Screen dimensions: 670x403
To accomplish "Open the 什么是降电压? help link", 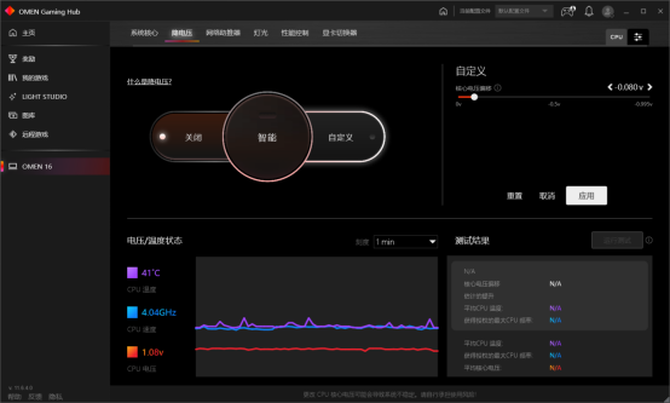I will pyautogui.click(x=149, y=82).
